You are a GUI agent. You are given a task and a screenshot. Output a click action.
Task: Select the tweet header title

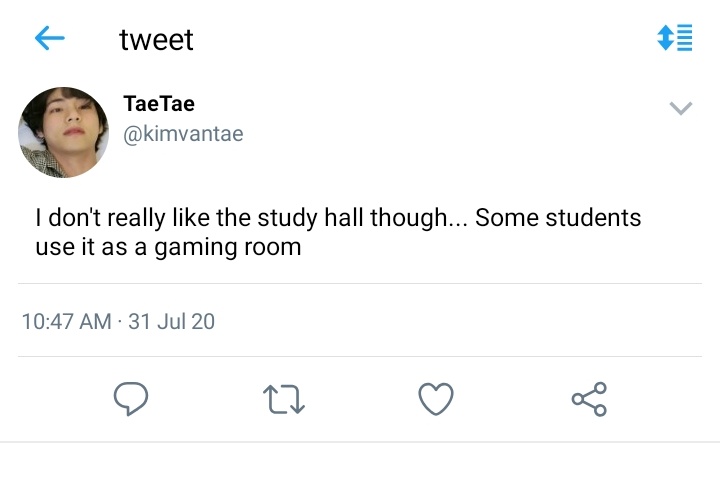tap(156, 39)
